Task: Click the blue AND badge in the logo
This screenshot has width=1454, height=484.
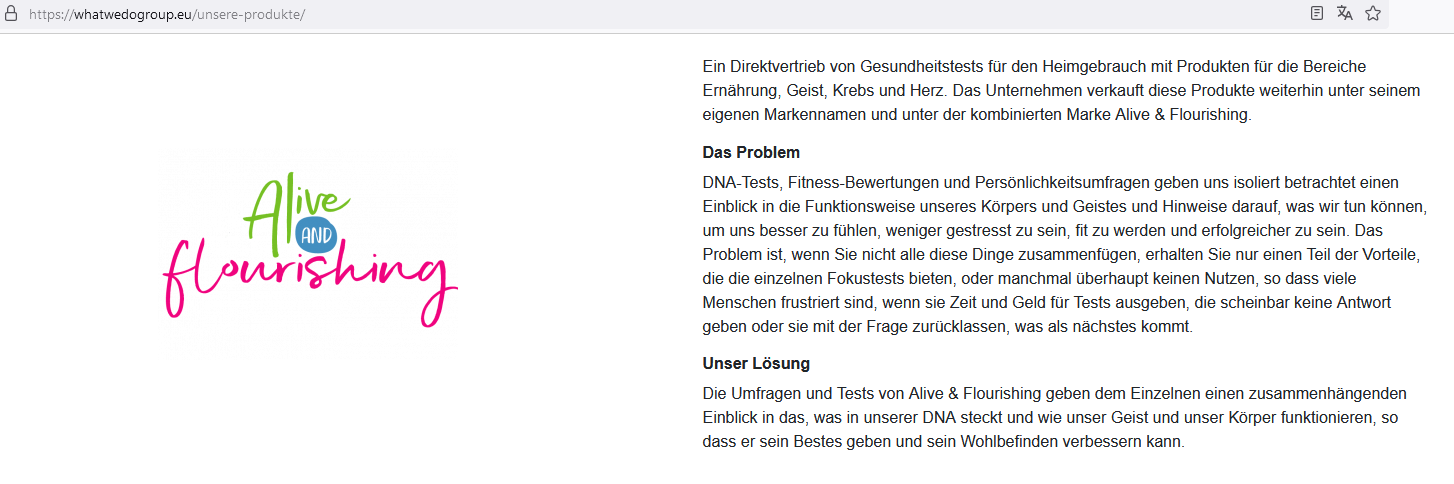Action: click(x=317, y=235)
